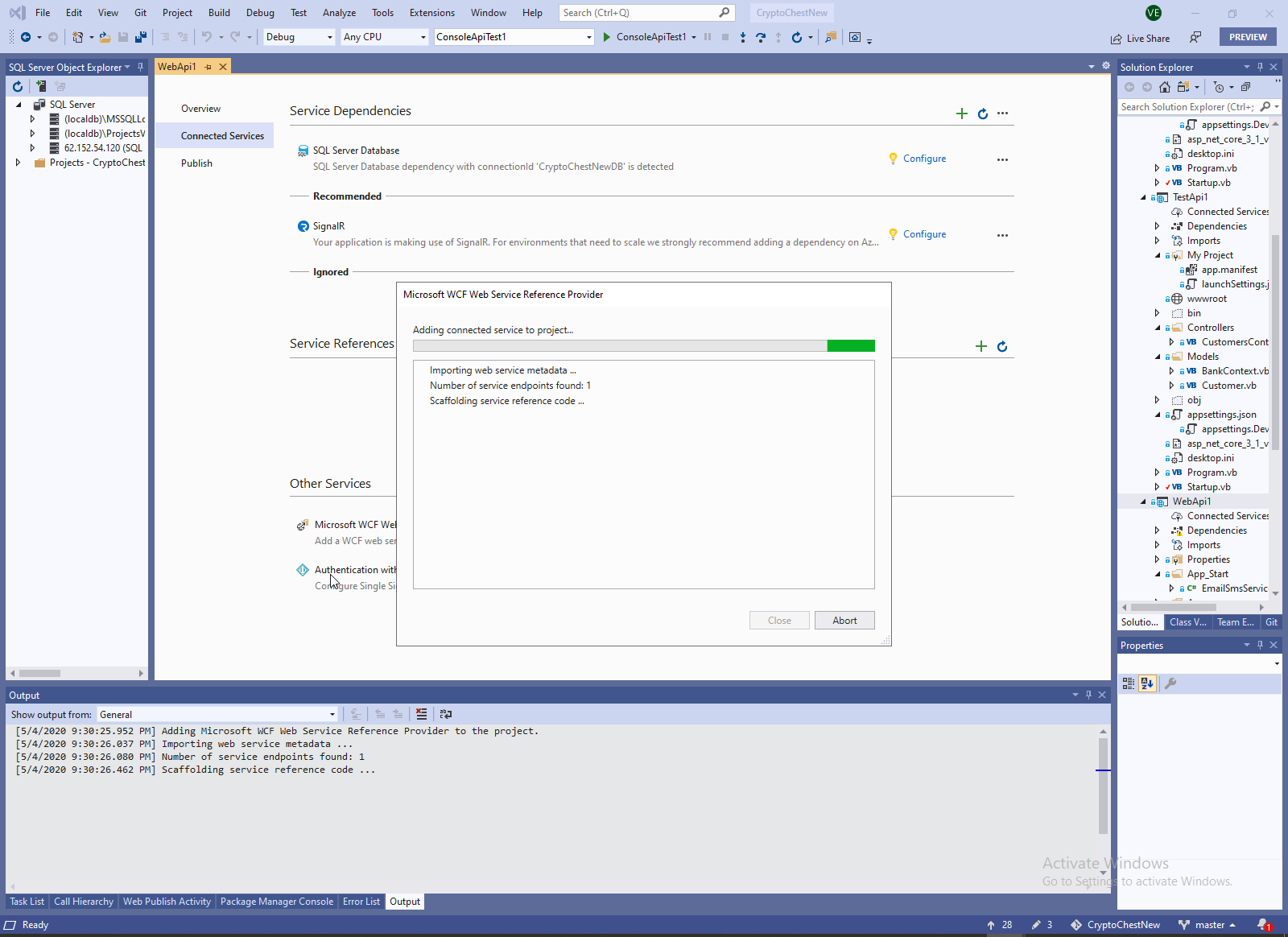1288x937 pixels.
Task: Click the Add SQL Server icon
Action: (x=40, y=86)
